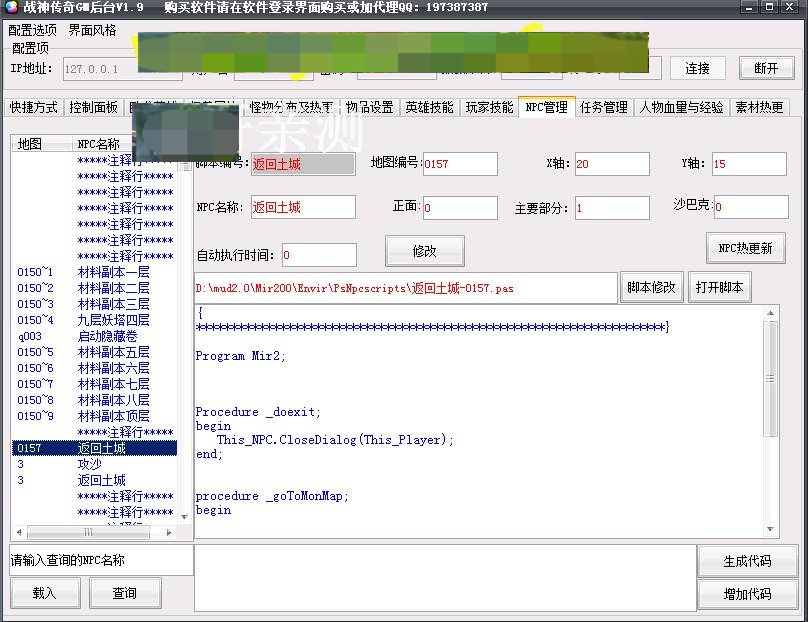Image resolution: width=808 pixels, height=622 pixels.
Task: Select 九层妖塔四层 in the NPC list
Action: (x=114, y=320)
